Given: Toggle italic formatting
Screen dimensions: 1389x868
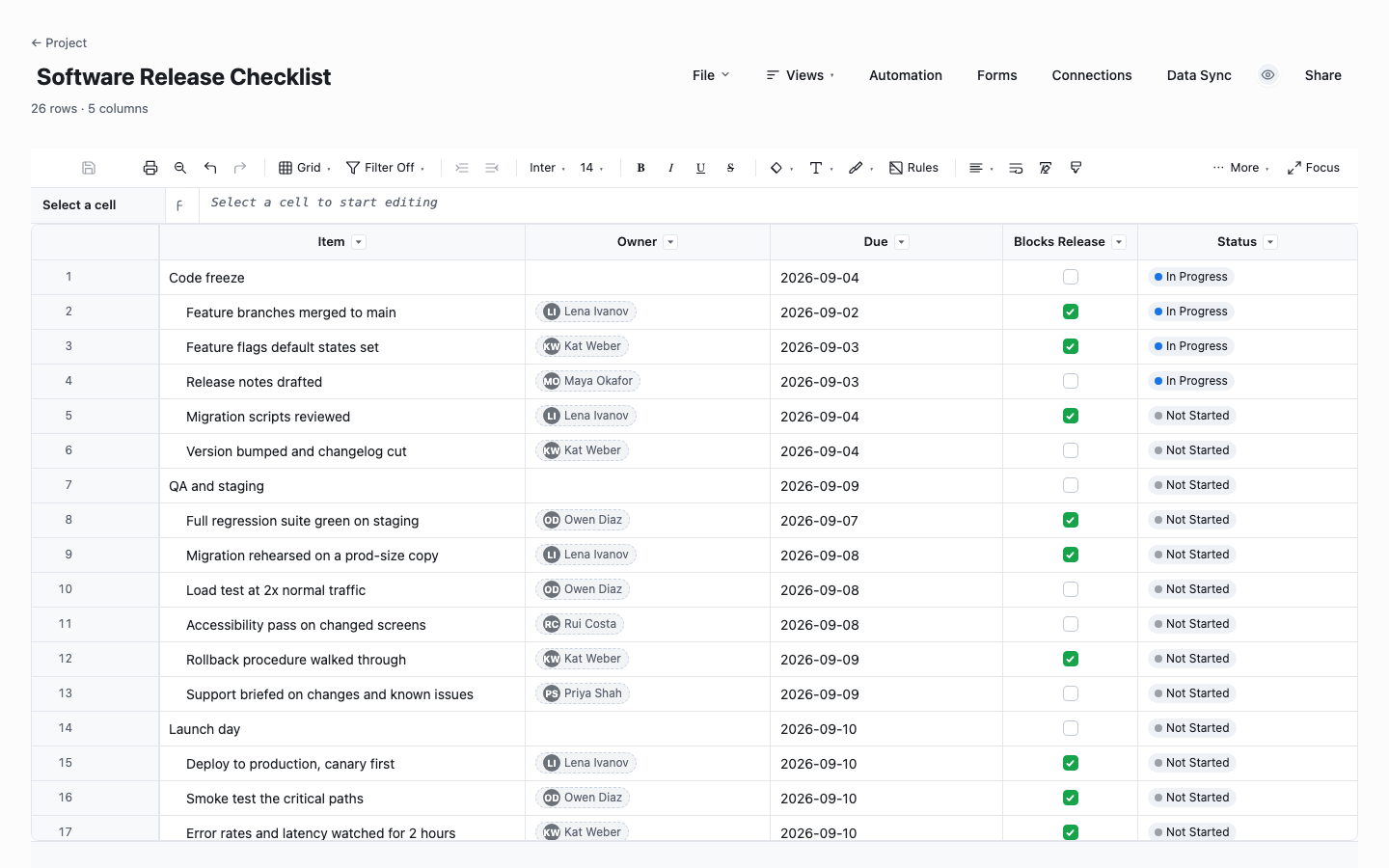Looking at the screenshot, I should point(670,168).
